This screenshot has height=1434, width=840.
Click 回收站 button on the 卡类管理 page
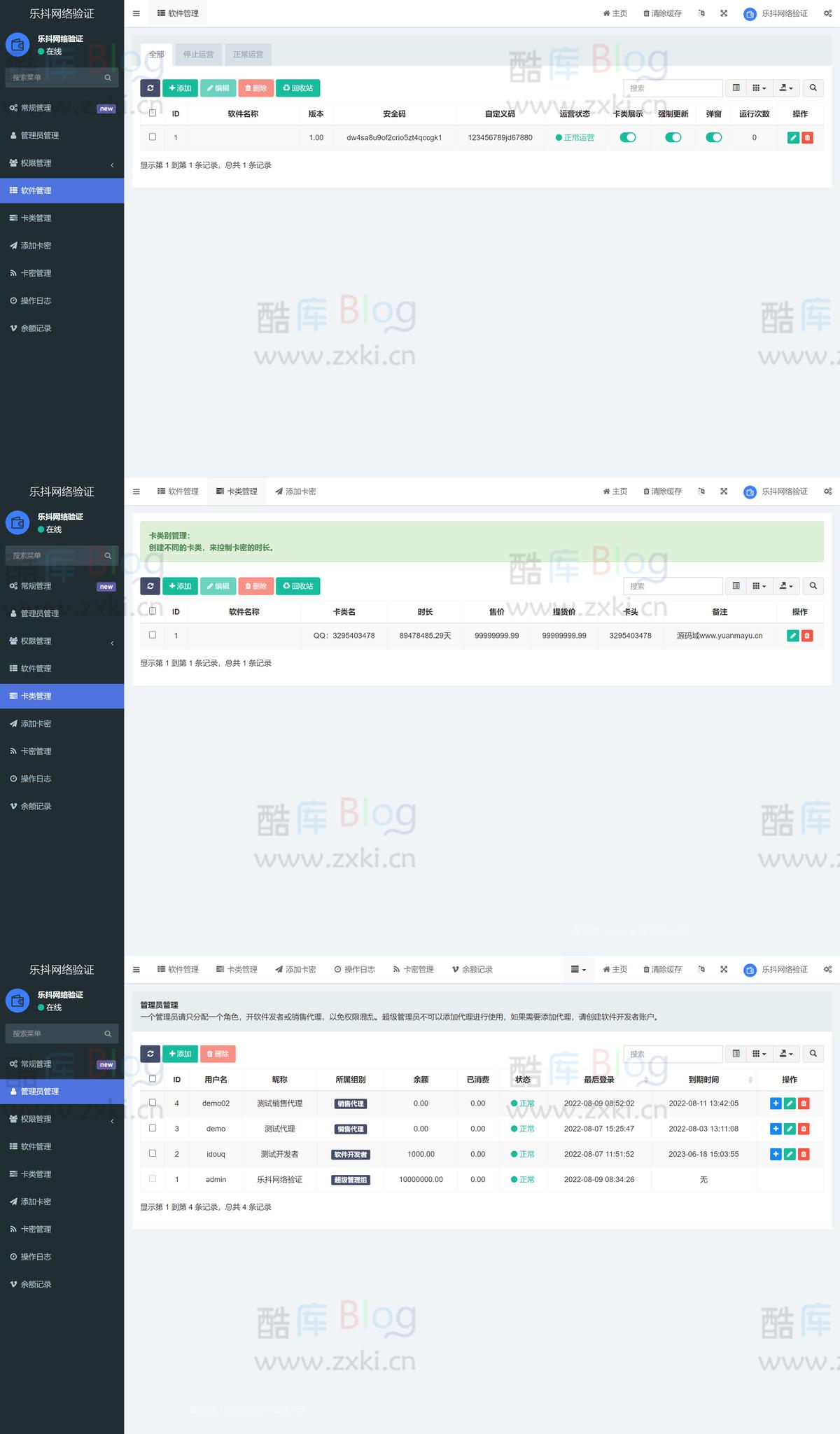tap(298, 585)
